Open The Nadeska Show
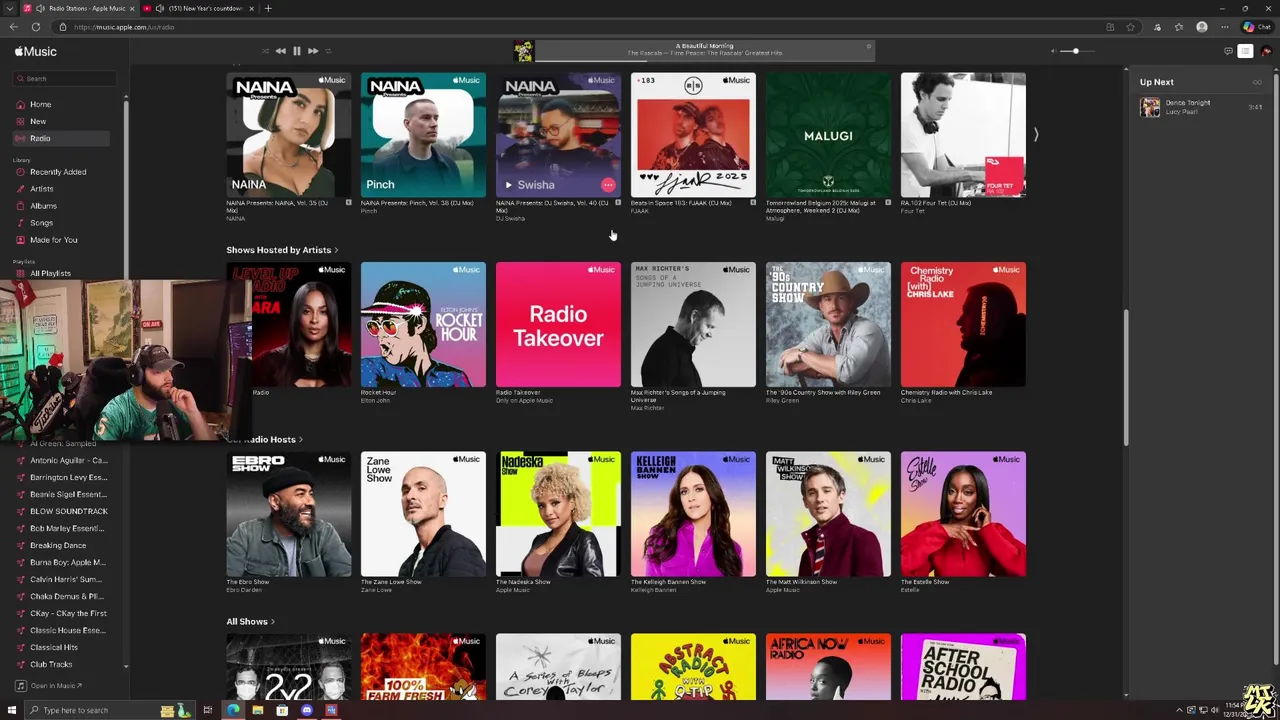1280x720 pixels. pyautogui.click(x=558, y=514)
